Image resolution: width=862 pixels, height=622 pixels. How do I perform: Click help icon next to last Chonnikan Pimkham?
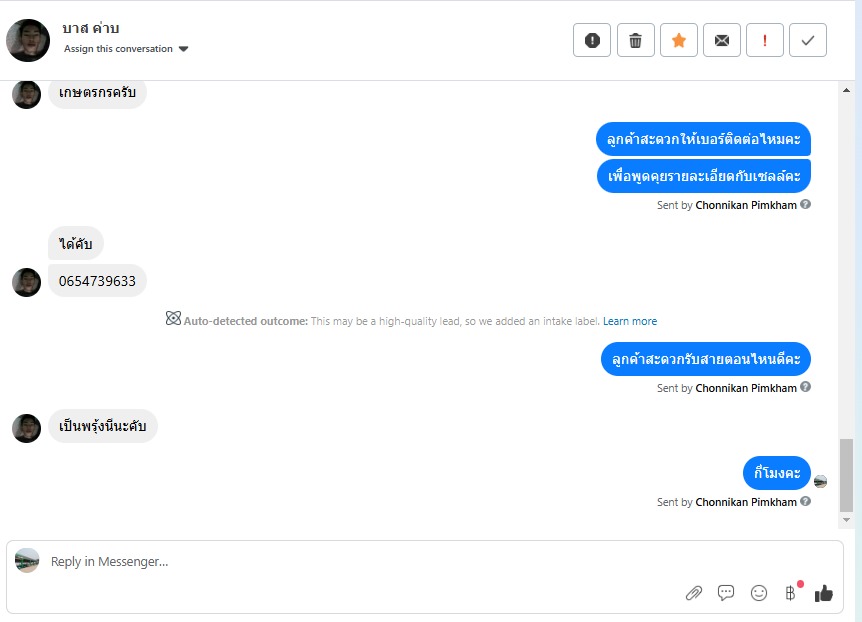point(806,502)
